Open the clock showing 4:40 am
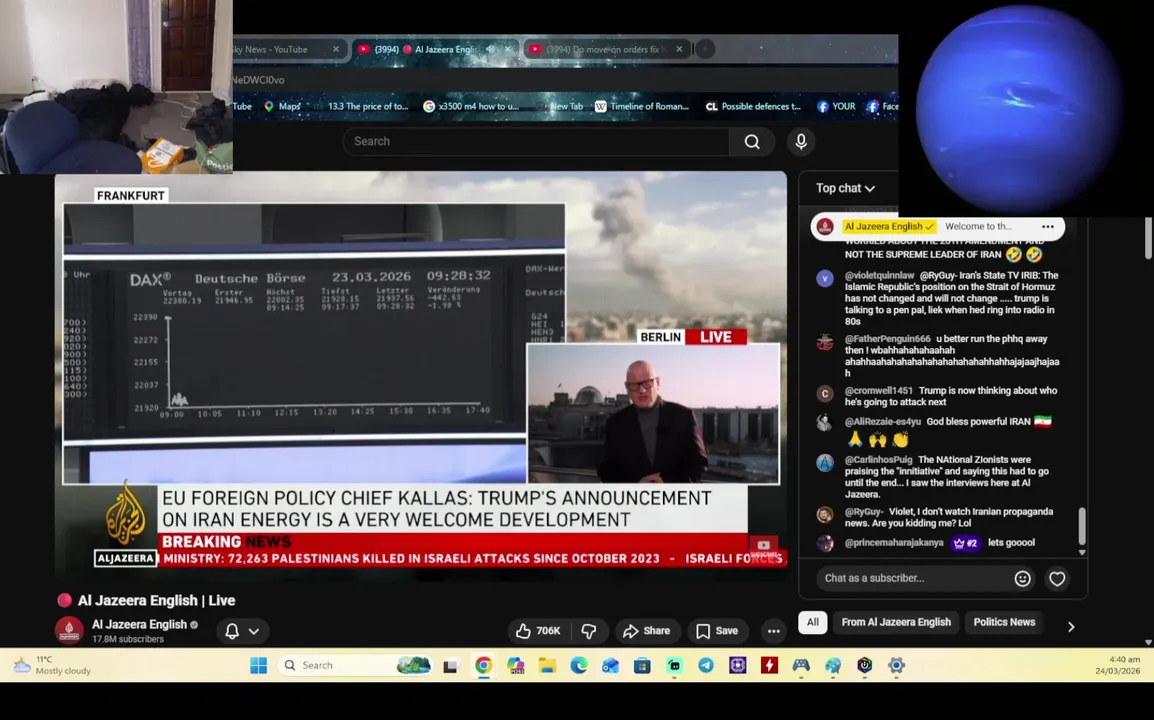The height and width of the screenshot is (720, 1154). click(1117, 666)
